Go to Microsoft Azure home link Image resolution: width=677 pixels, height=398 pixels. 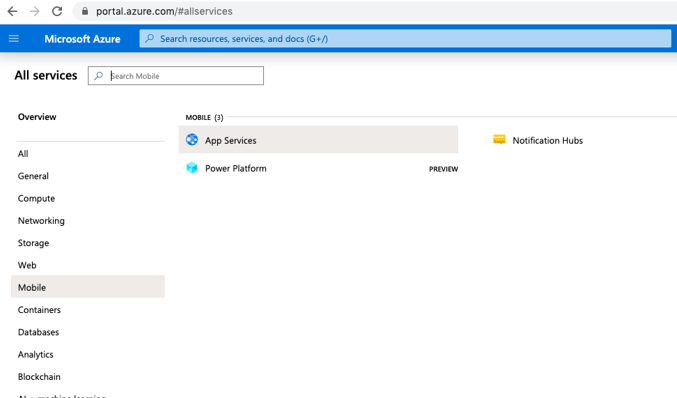(x=82, y=39)
